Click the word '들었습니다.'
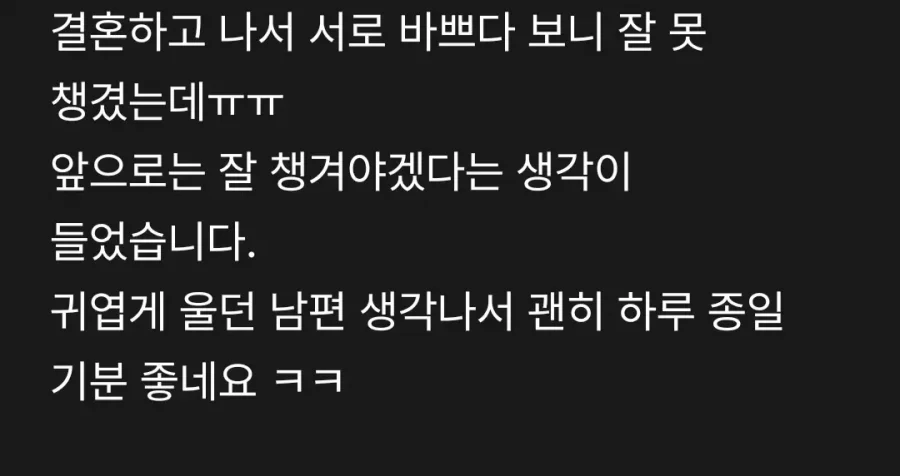The height and width of the screenshot is (476, 900). point(153,244)
